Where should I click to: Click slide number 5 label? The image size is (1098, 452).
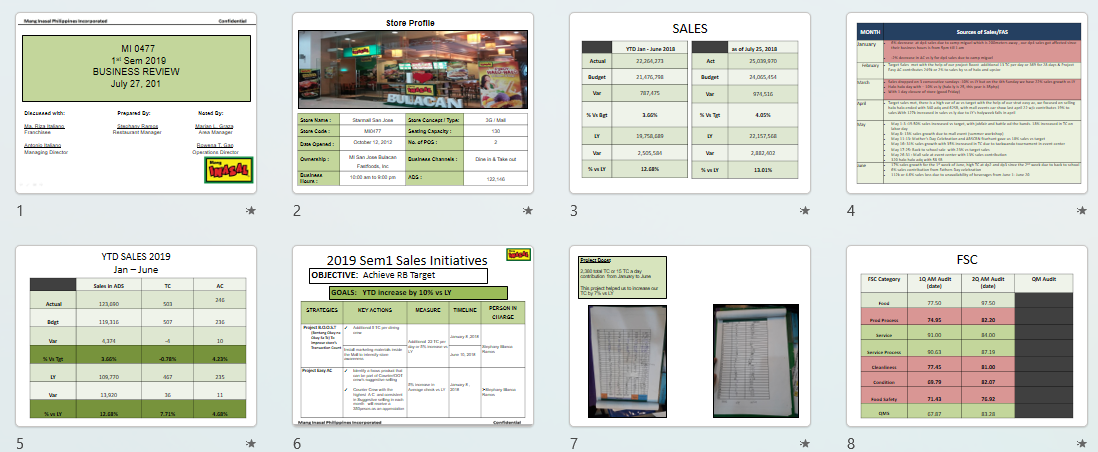point(20,443)
